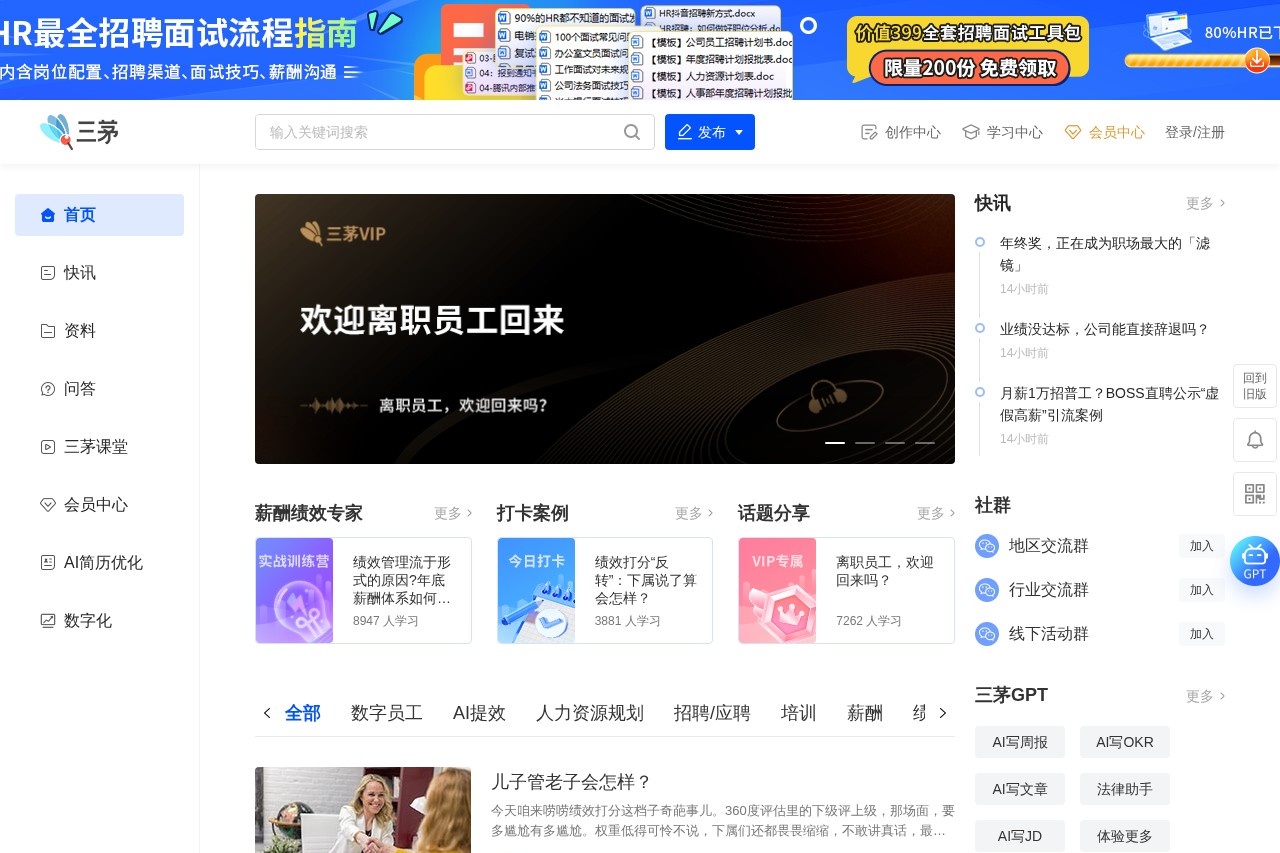Select the first carousel indicator dash
Image resolution: width=1280 pixels, height=853 pixels.
tap(835, 442)
